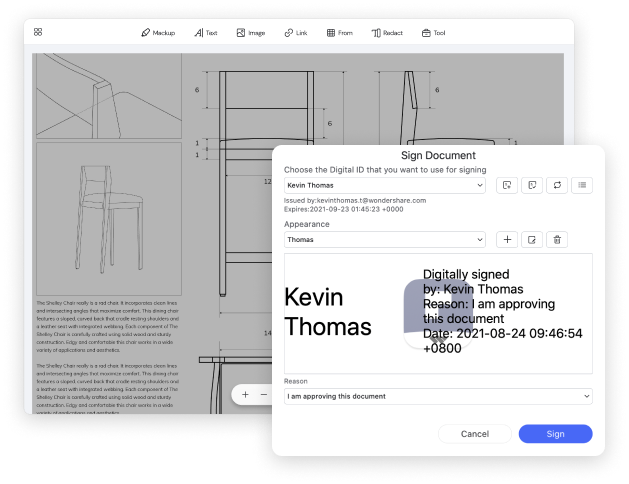Open the Tool menu in the toolbar
This screenshot has height=484, width=629.
434,33
